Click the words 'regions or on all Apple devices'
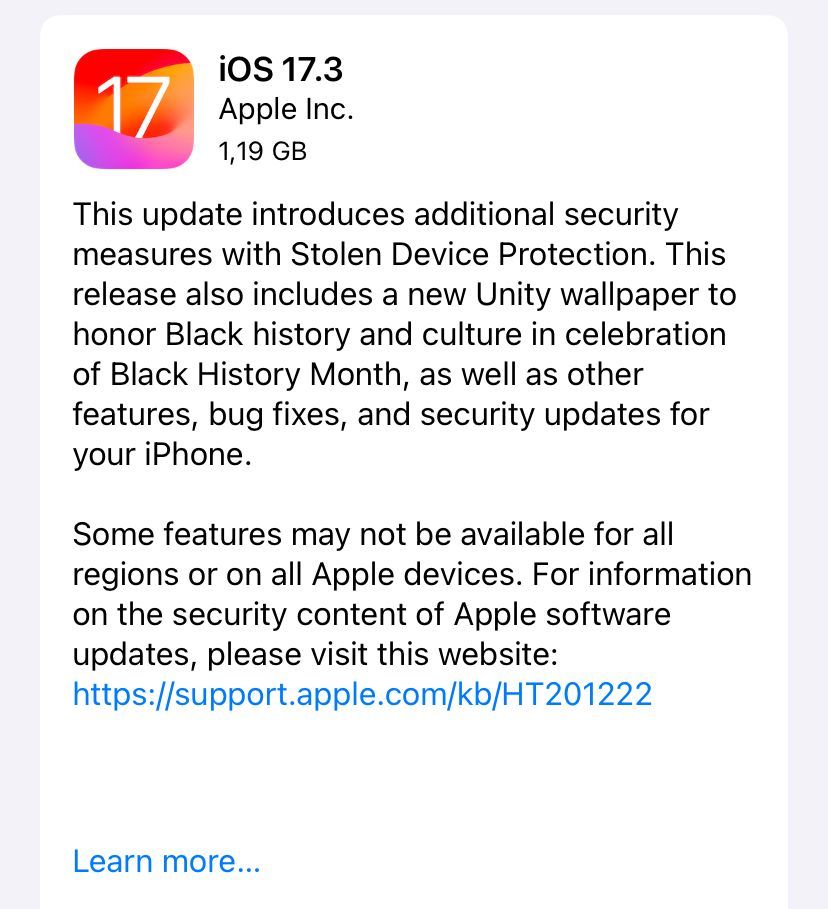Image resolution: width=828 pixels, height=909 pixels. click(293, 575)
